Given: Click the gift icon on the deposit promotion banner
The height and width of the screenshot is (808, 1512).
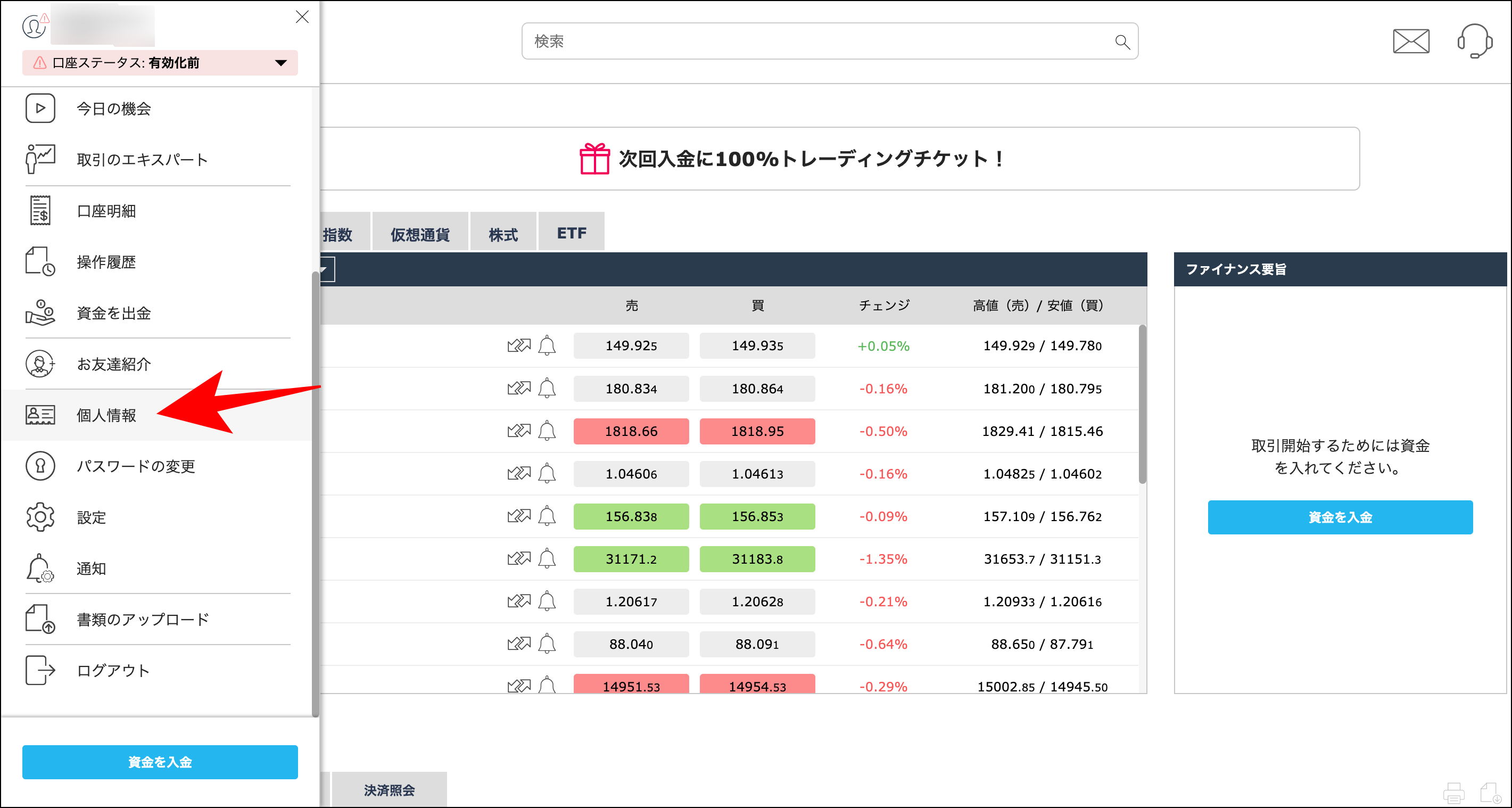Looking at the screenshot, I should [x=595, y=158].
